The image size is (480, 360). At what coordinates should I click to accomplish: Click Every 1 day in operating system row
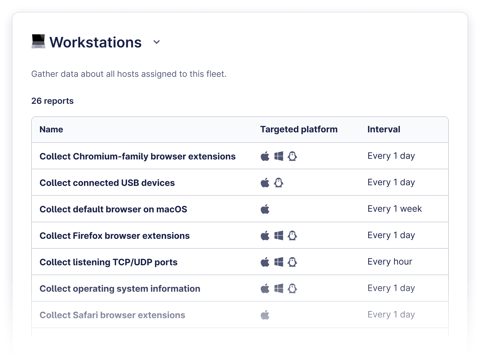tap(391, 288)
